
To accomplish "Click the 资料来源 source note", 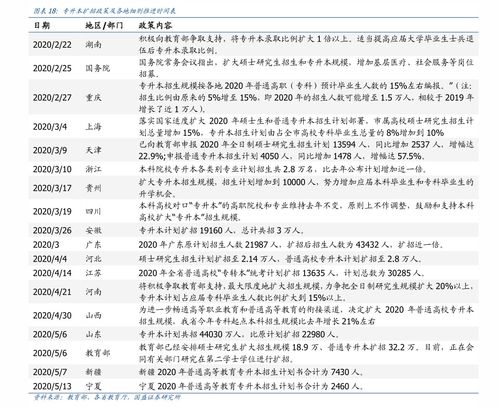I will coord(107,397).
